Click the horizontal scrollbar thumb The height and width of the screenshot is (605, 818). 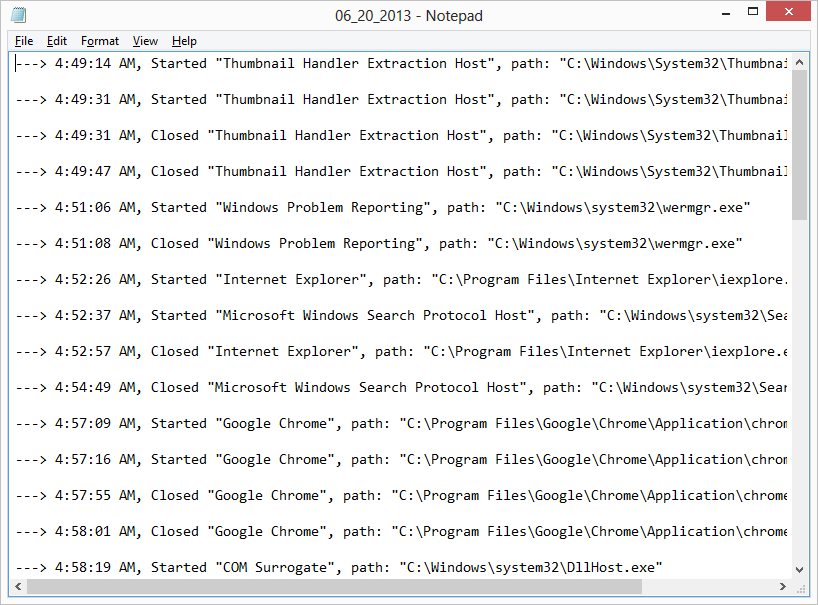334,587
